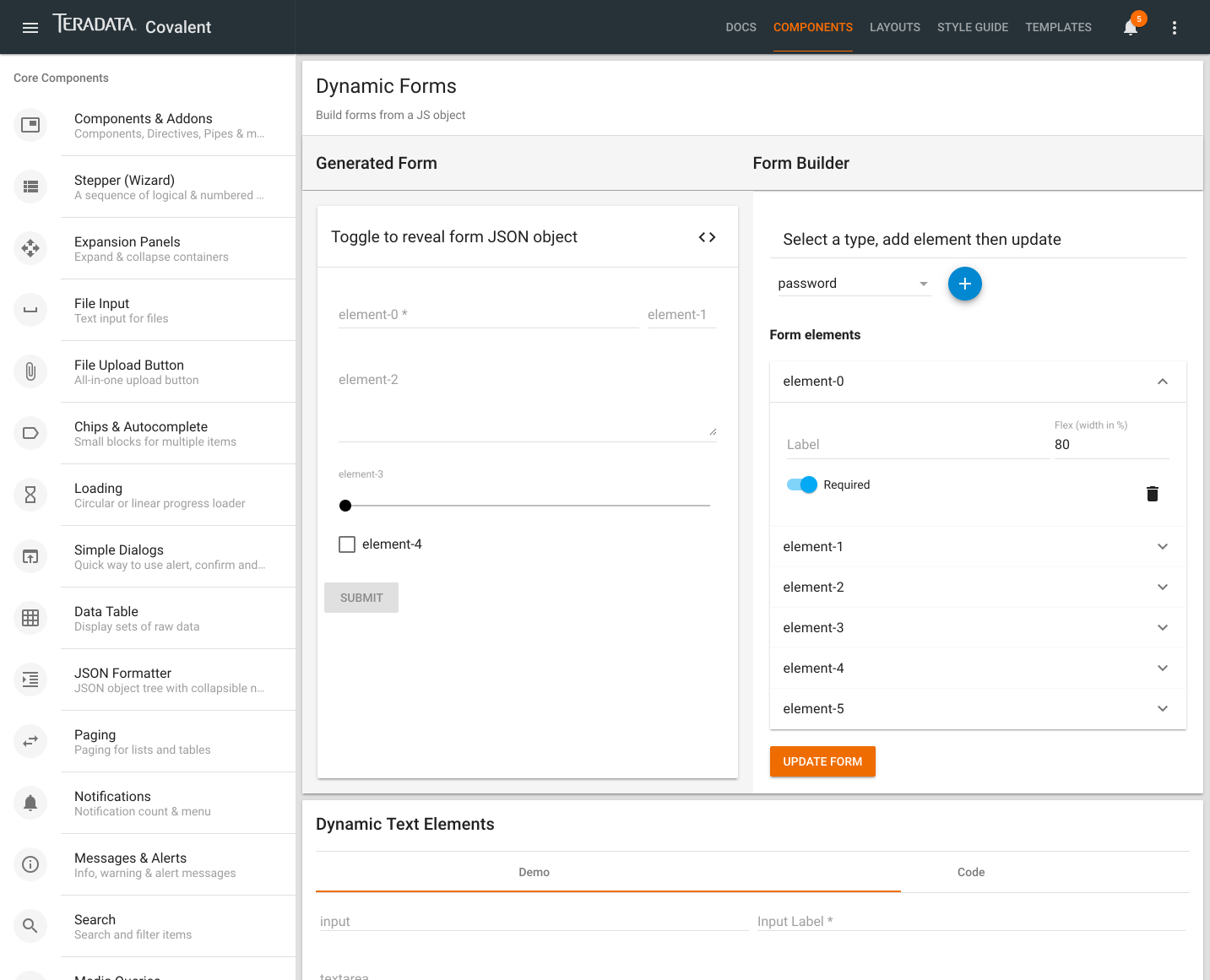Image resolution: width=1210 pixels, height=980 pixels.
Task: Click the File Upload paperclip icon
Action: coord(30,371)
